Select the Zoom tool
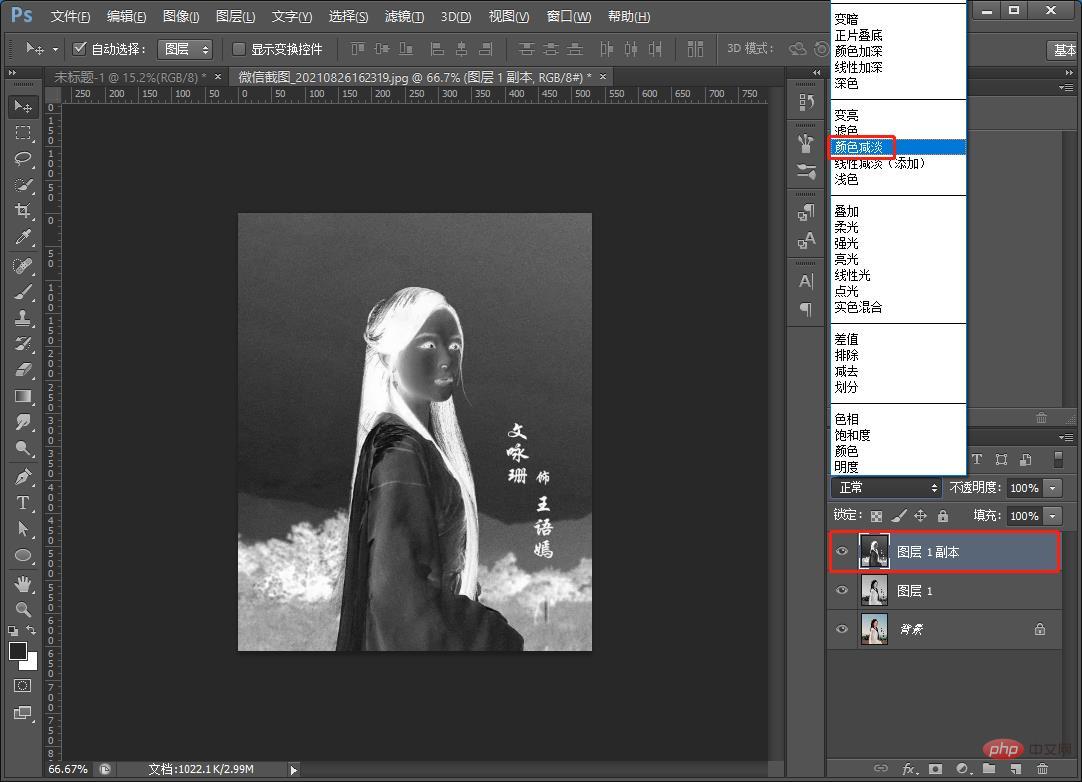This screenshot has height=782, width=1082. click(x=23, y=609)
